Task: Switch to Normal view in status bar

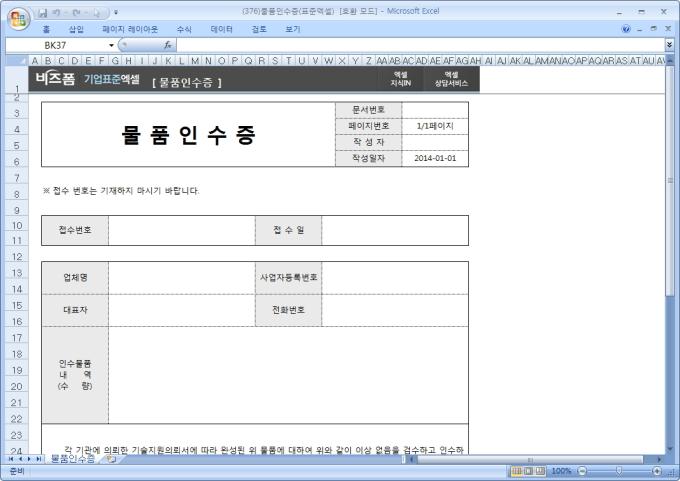Action: (x=517, y=470)
